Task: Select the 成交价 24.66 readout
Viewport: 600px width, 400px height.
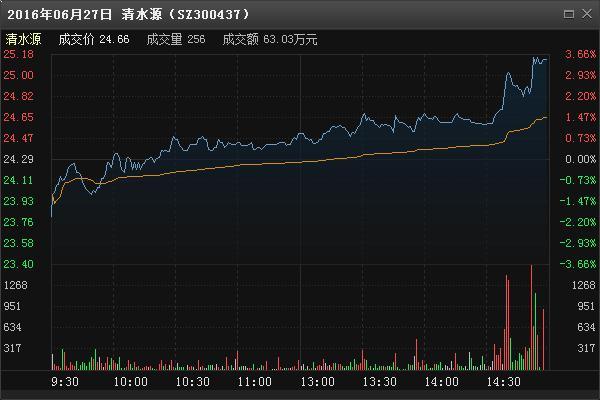Action: tap(94, 39)
